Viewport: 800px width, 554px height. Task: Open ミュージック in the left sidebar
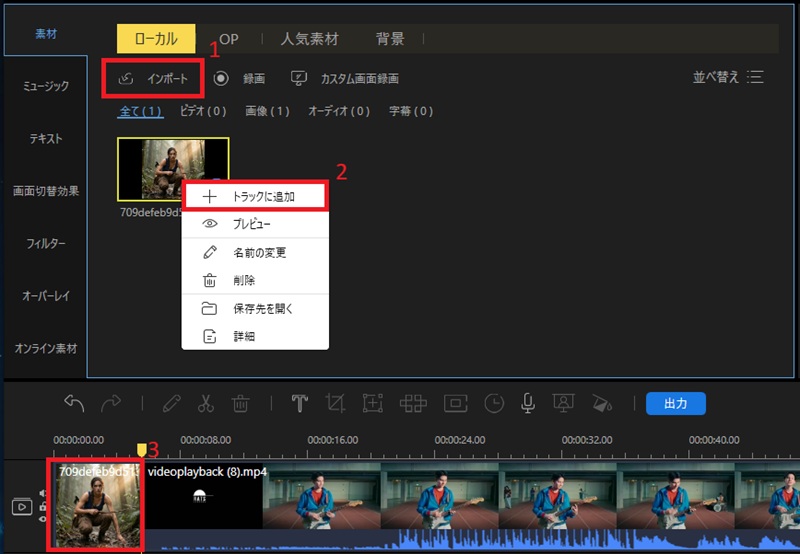(x=45, y=86)
